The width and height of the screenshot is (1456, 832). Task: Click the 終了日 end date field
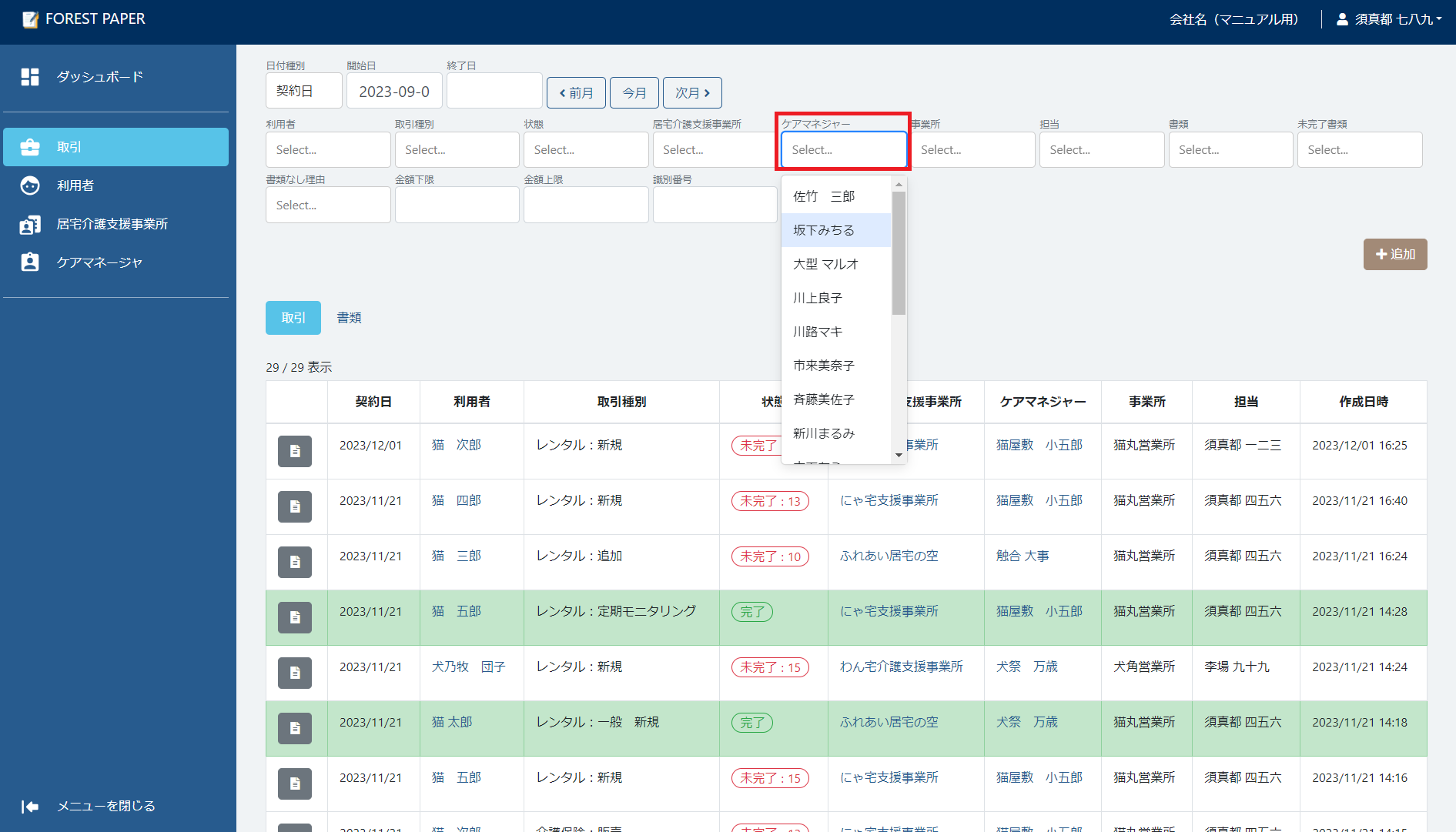494,92
